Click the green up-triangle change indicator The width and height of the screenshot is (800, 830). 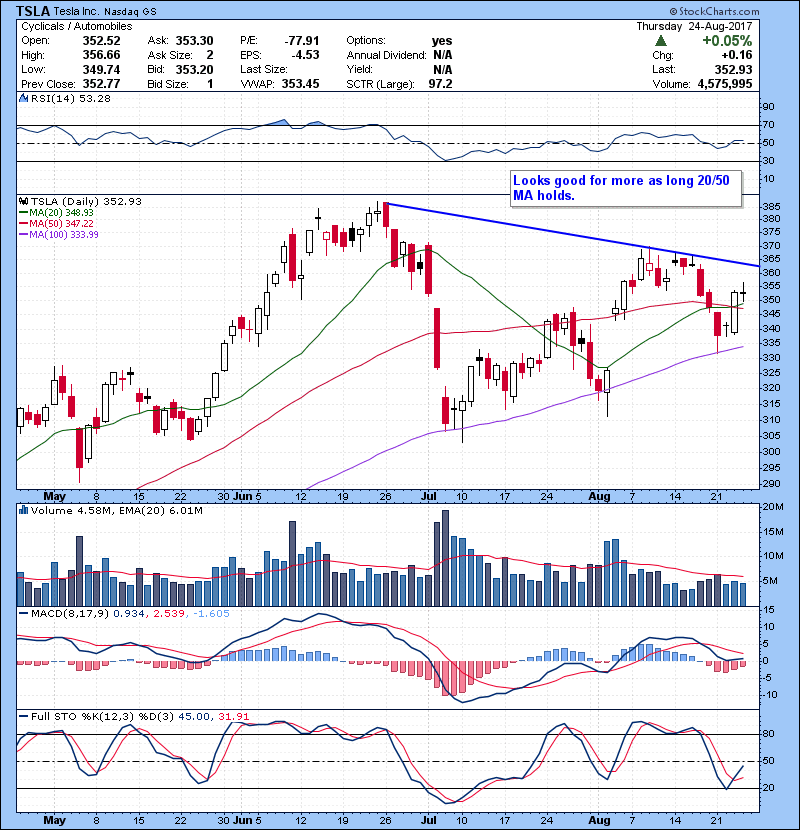pos(661,41)
